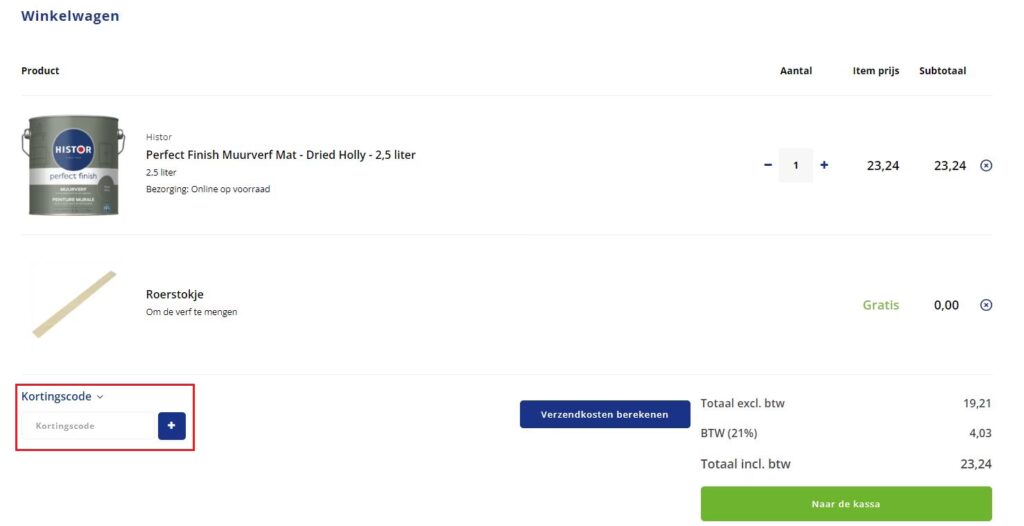Open Perfect Finish Muurverf Mat product link
Image resolution: width=1024 pixels, height=526 pixels.
coord(280,155)
